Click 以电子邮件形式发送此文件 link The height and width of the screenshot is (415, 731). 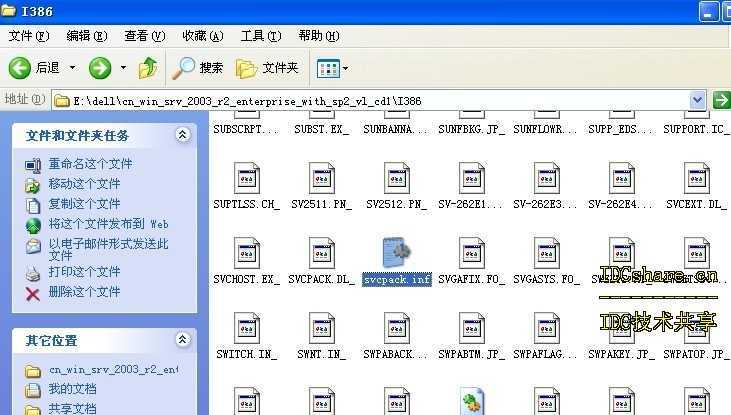pyautogui.click(x=108, y=249)
